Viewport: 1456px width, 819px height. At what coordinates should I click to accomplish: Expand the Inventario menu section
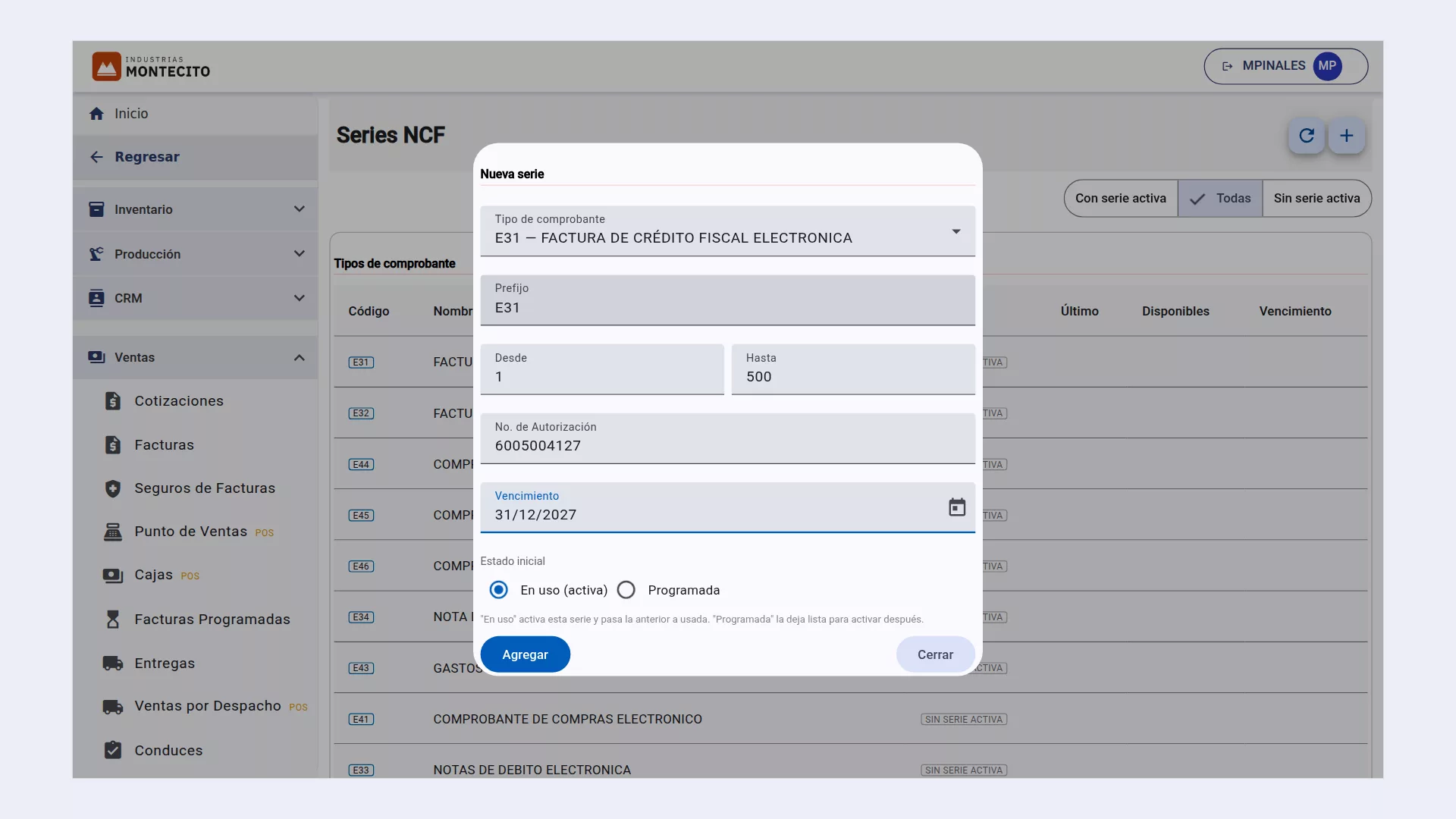tap(196, 209)
